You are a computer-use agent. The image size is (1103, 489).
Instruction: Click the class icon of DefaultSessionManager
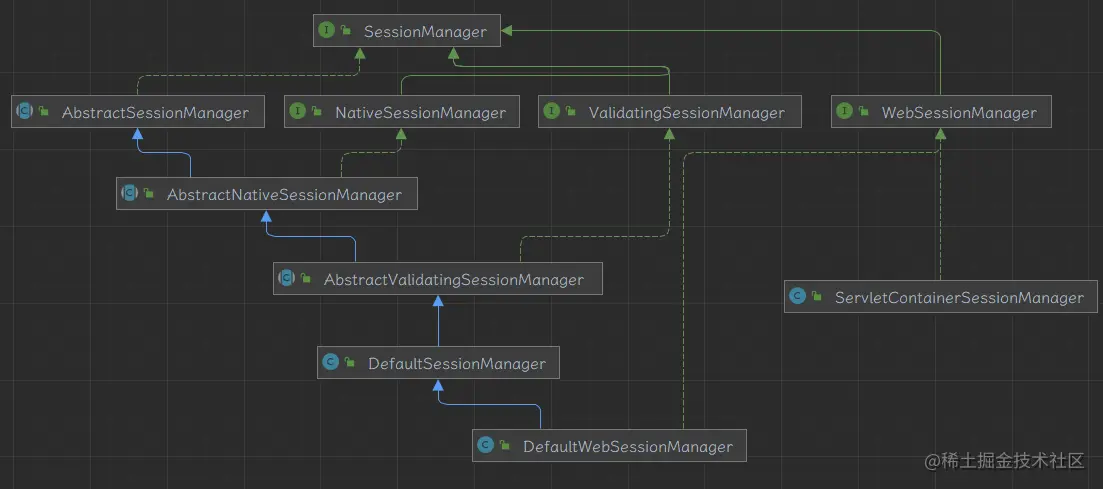click(330, 362)
